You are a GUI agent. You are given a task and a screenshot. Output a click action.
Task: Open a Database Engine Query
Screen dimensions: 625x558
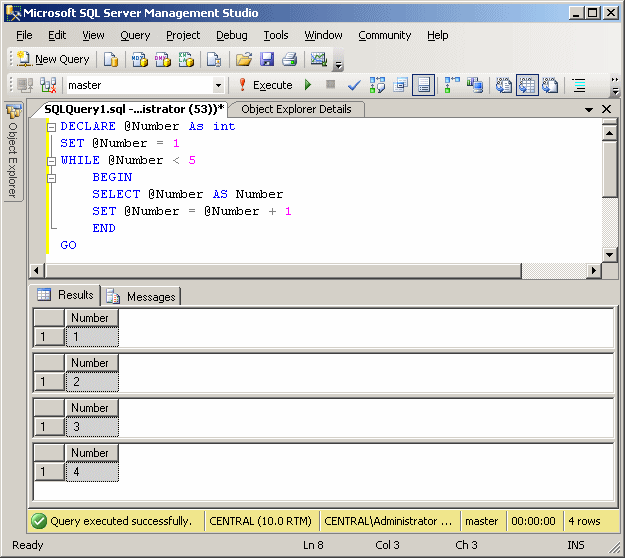coord(111,59)
